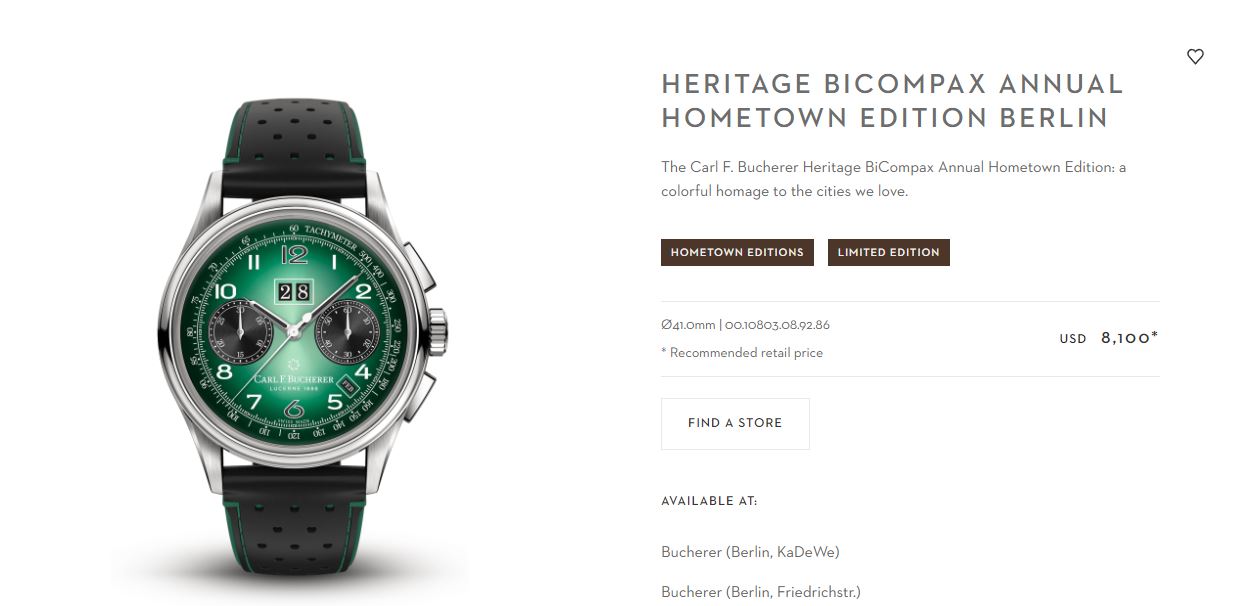Click the right black subdial
This screenshot has width=1255, height=606.
pos(346,332)
